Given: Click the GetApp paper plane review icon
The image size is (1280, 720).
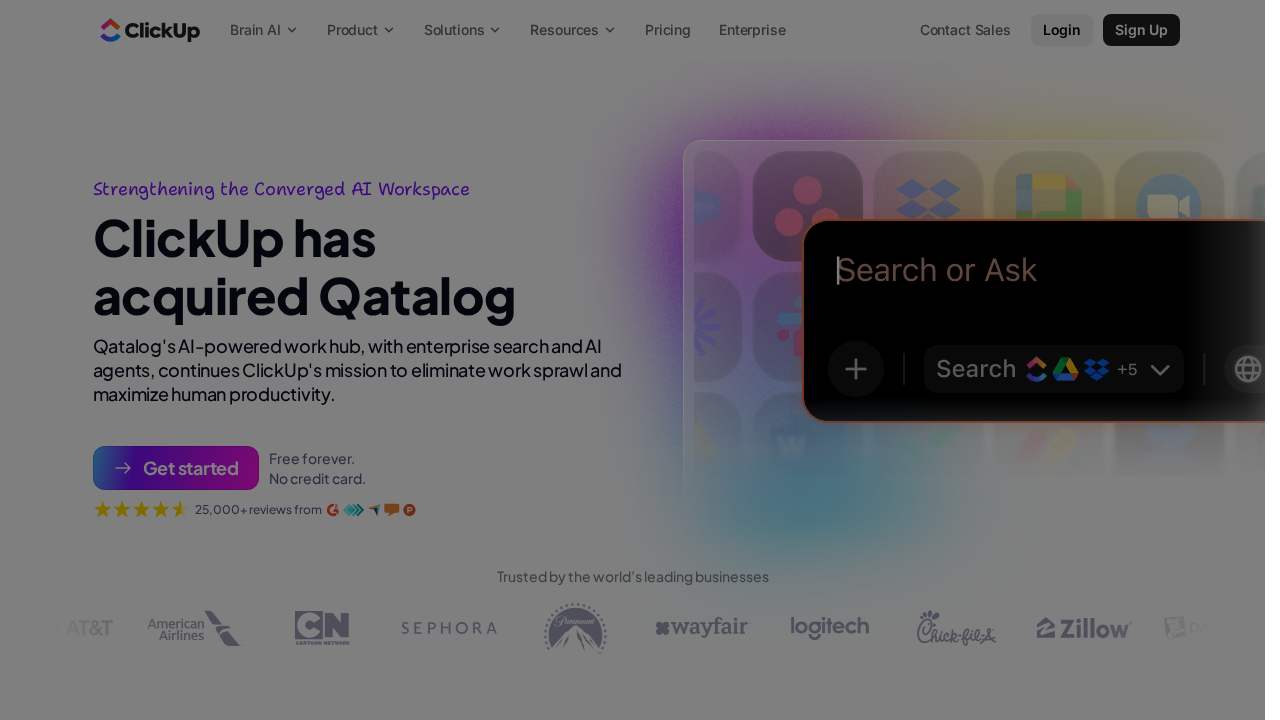Looking at the screenshot, I should pyautogui.click(x=374, y=509).
